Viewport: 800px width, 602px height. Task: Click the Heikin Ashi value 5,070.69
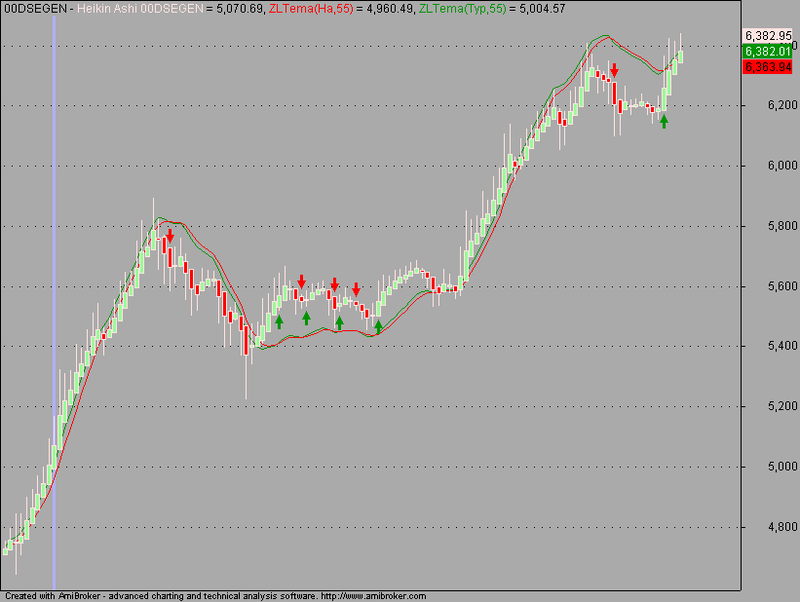[240, 9]
